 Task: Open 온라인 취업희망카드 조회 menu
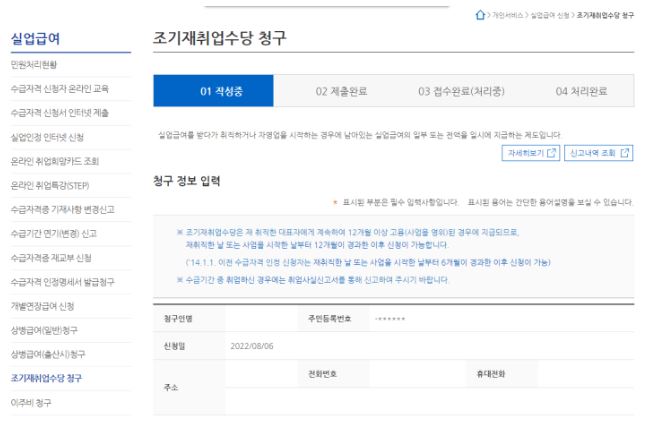click(x=55, y=161)
